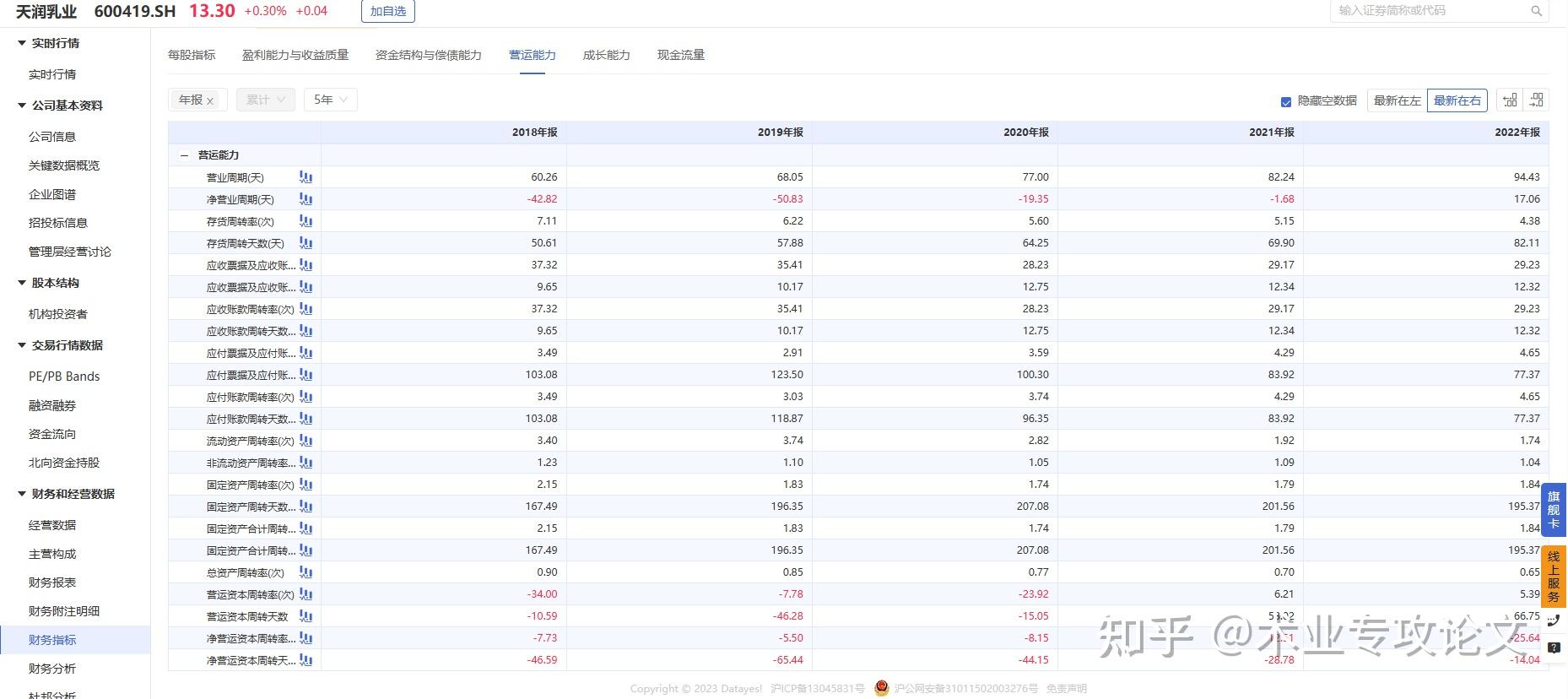Click the securities search input field

click(1430, 11)
